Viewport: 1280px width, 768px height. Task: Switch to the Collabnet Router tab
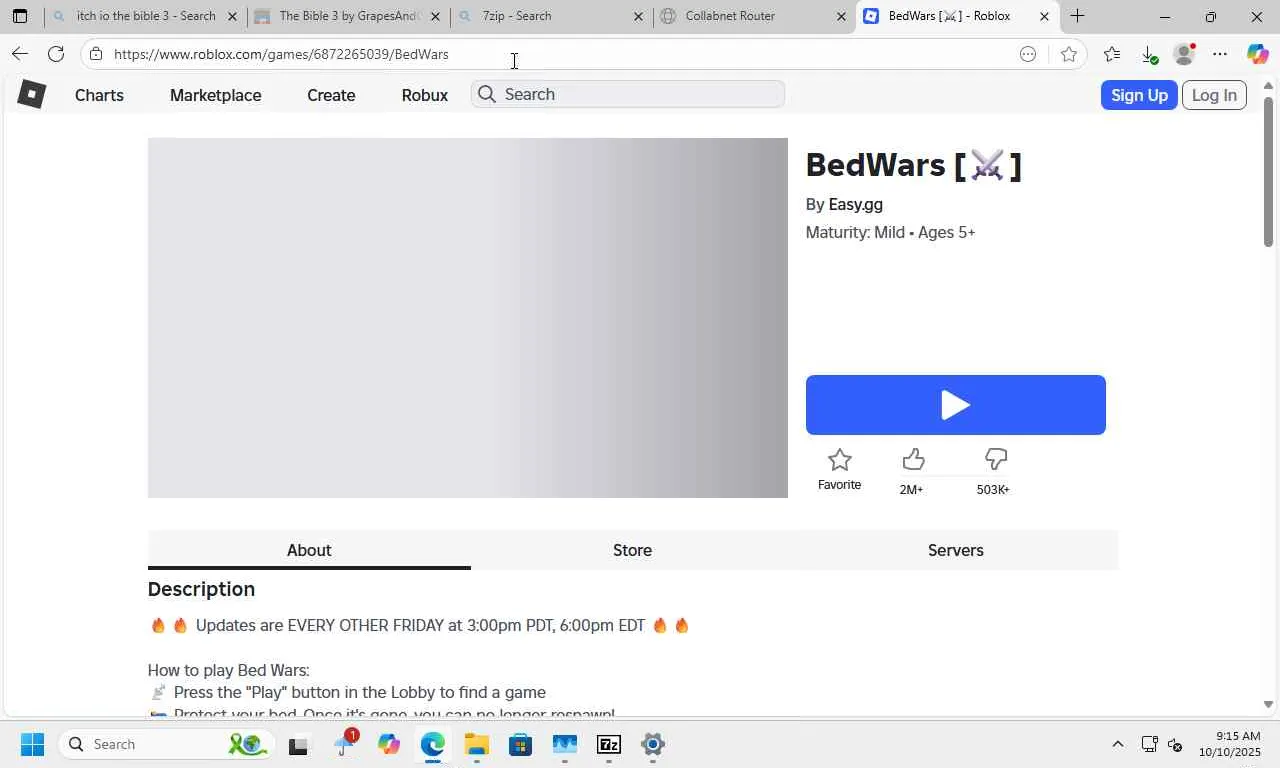pos(754,16)
